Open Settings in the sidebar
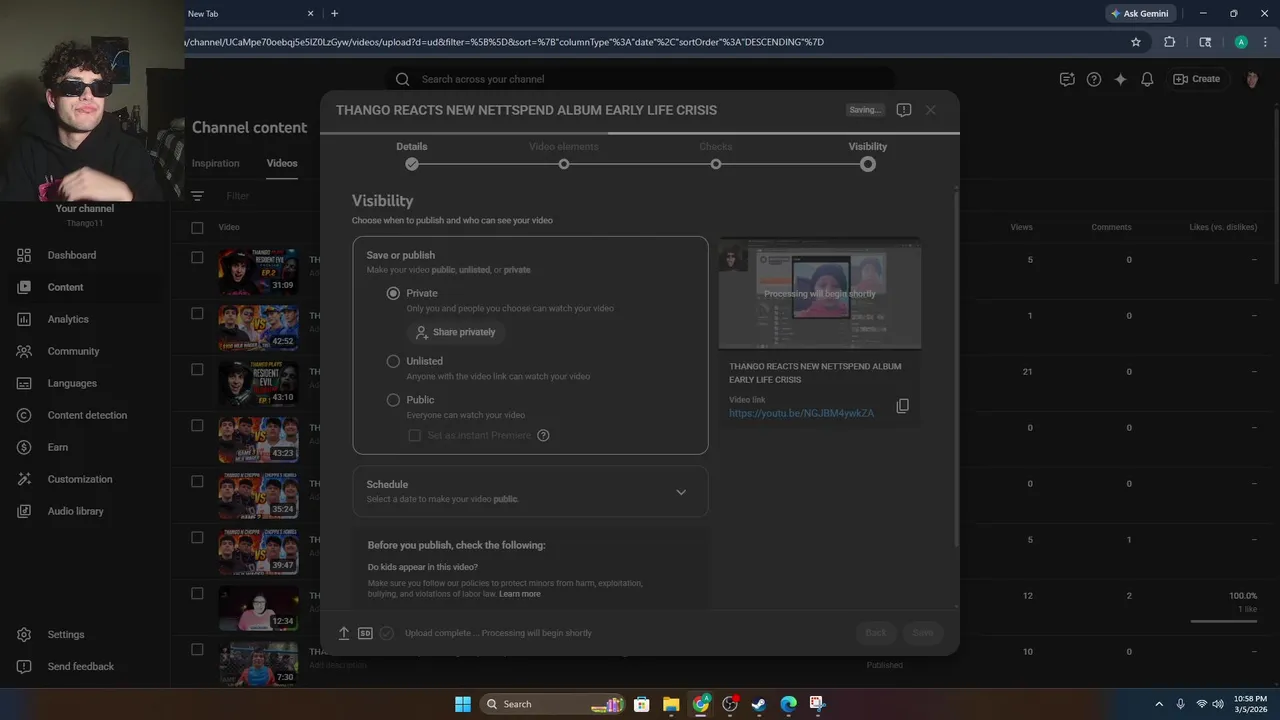This screenshot has height=720, width=1280. (66, 634)
